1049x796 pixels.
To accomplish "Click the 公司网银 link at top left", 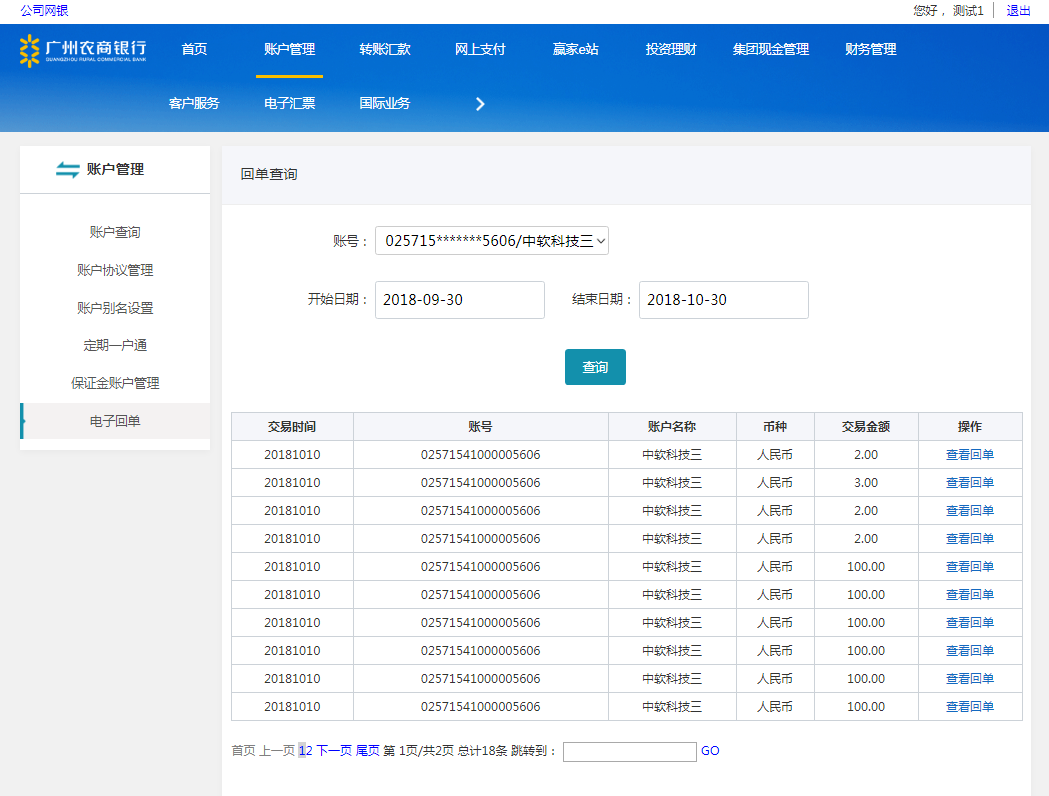I will pyautogui.click(x=44, y=10).
